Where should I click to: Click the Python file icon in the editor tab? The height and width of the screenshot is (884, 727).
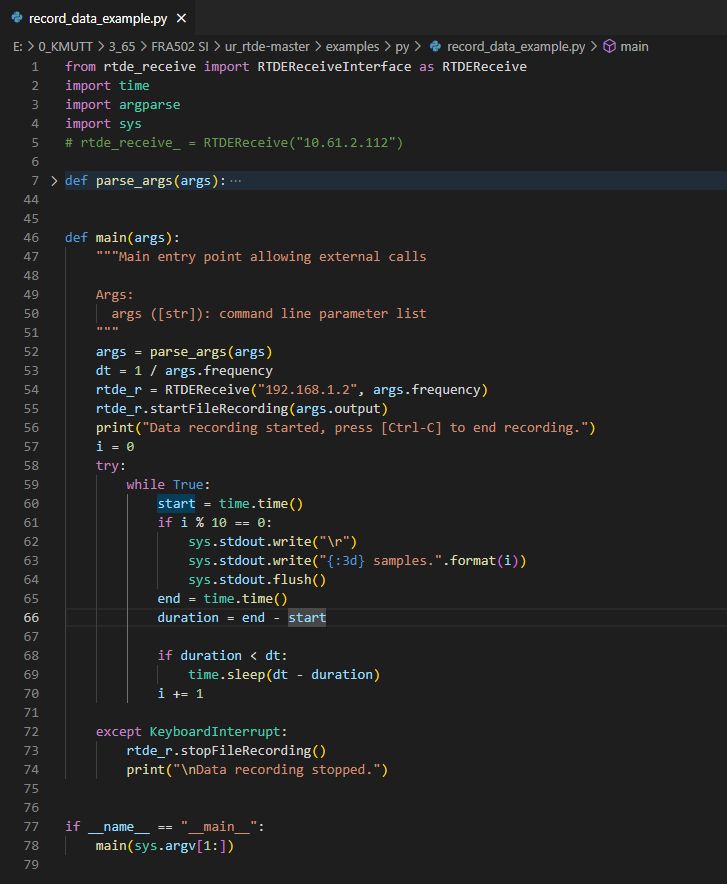click(x=17, y=18)
